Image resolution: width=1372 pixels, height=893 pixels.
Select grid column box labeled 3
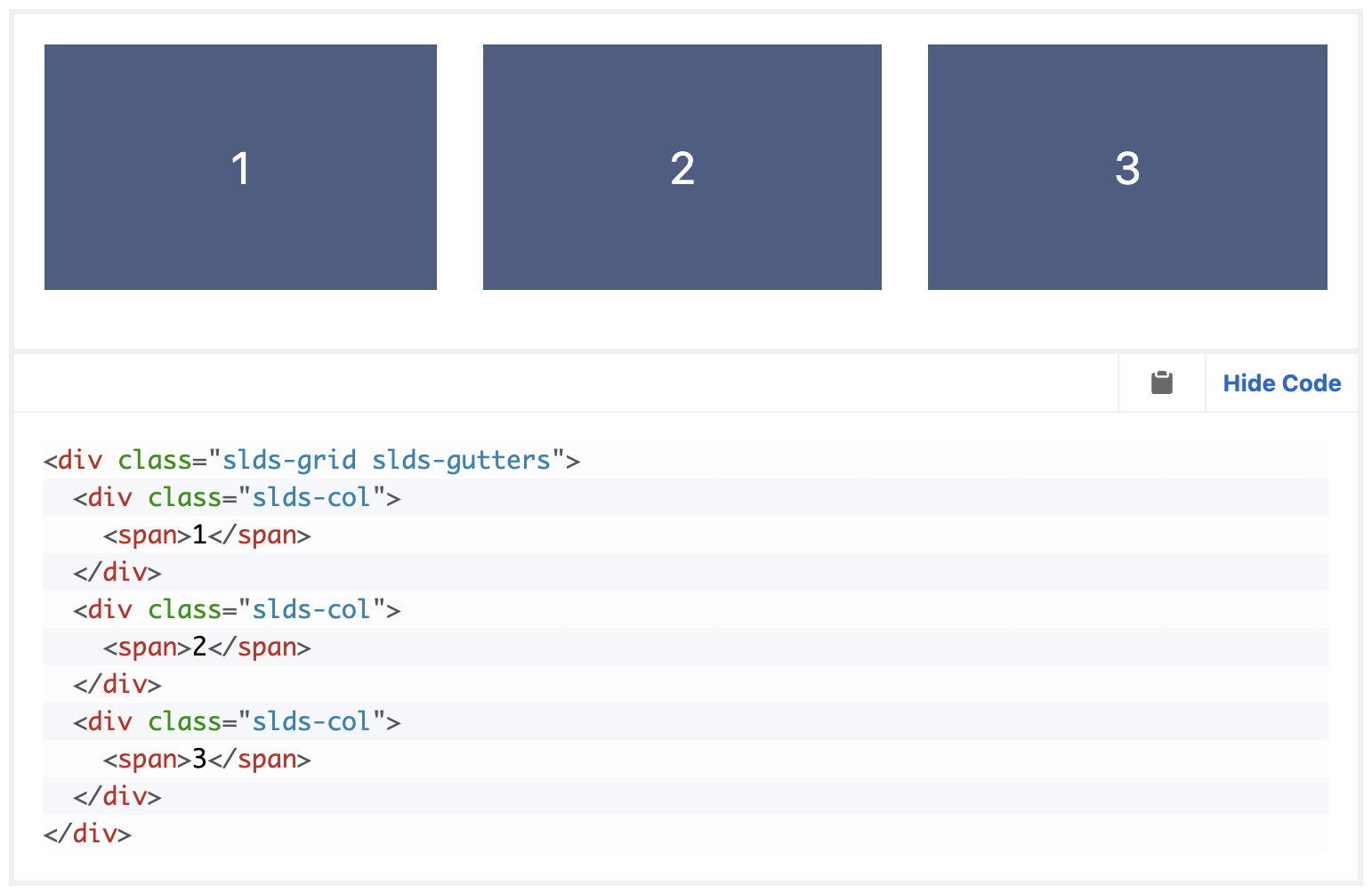pos(1126,166)
